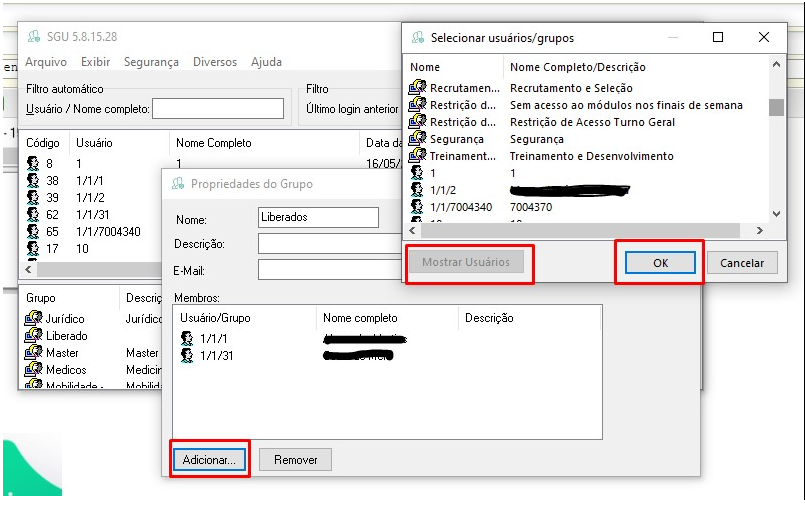Select member 1/1/31 user icon

click(187, 355)
